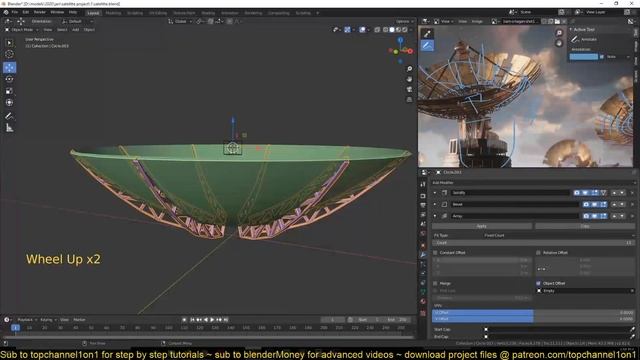
Task: Choose the Measure tool in the viewport toolbar
Action: [9, 128]
